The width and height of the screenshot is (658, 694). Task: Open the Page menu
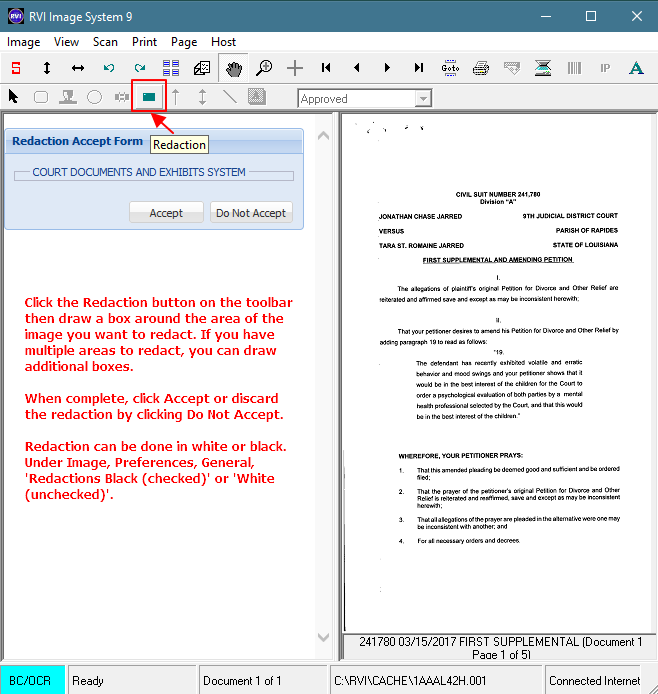click(184, 42)
